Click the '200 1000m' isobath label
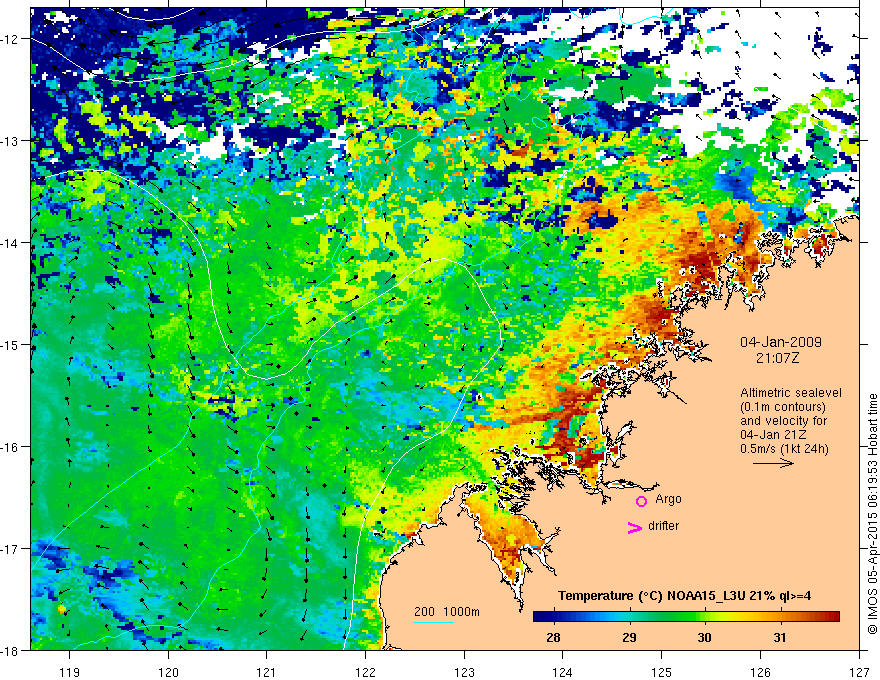 447,612
